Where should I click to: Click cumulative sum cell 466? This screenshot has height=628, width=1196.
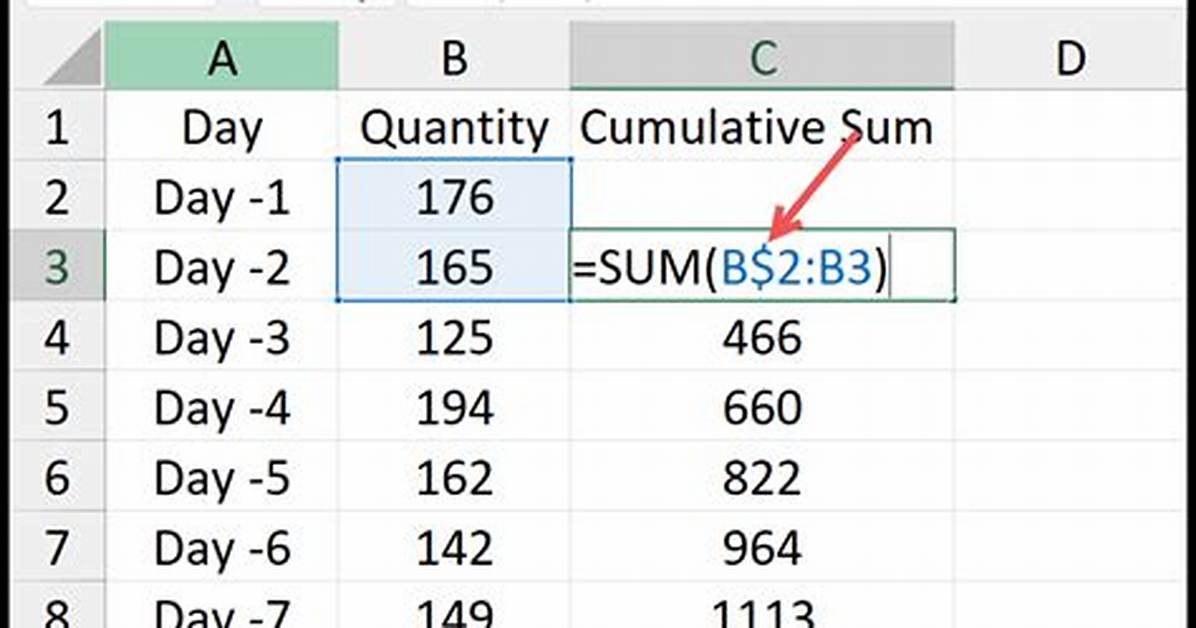click(762, 336)
